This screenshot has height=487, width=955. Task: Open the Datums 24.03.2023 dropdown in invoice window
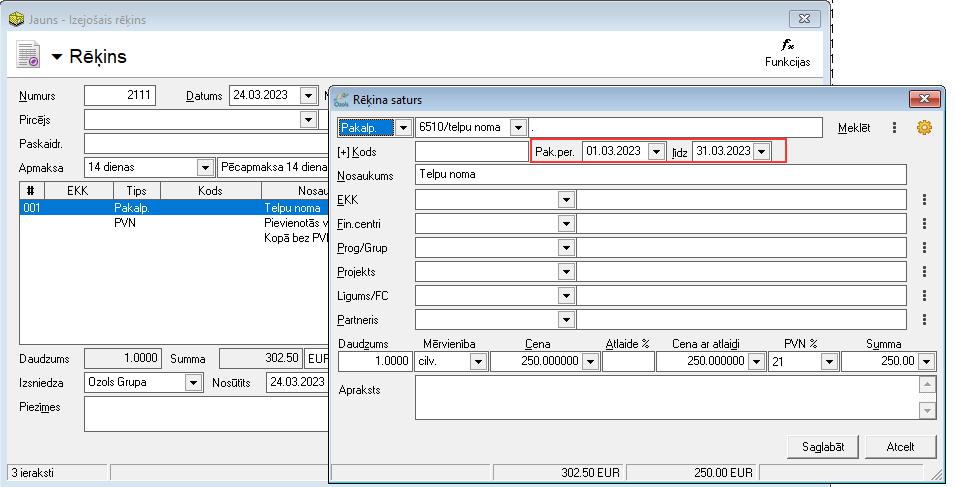pyautogui.click(x=309, y=96)
